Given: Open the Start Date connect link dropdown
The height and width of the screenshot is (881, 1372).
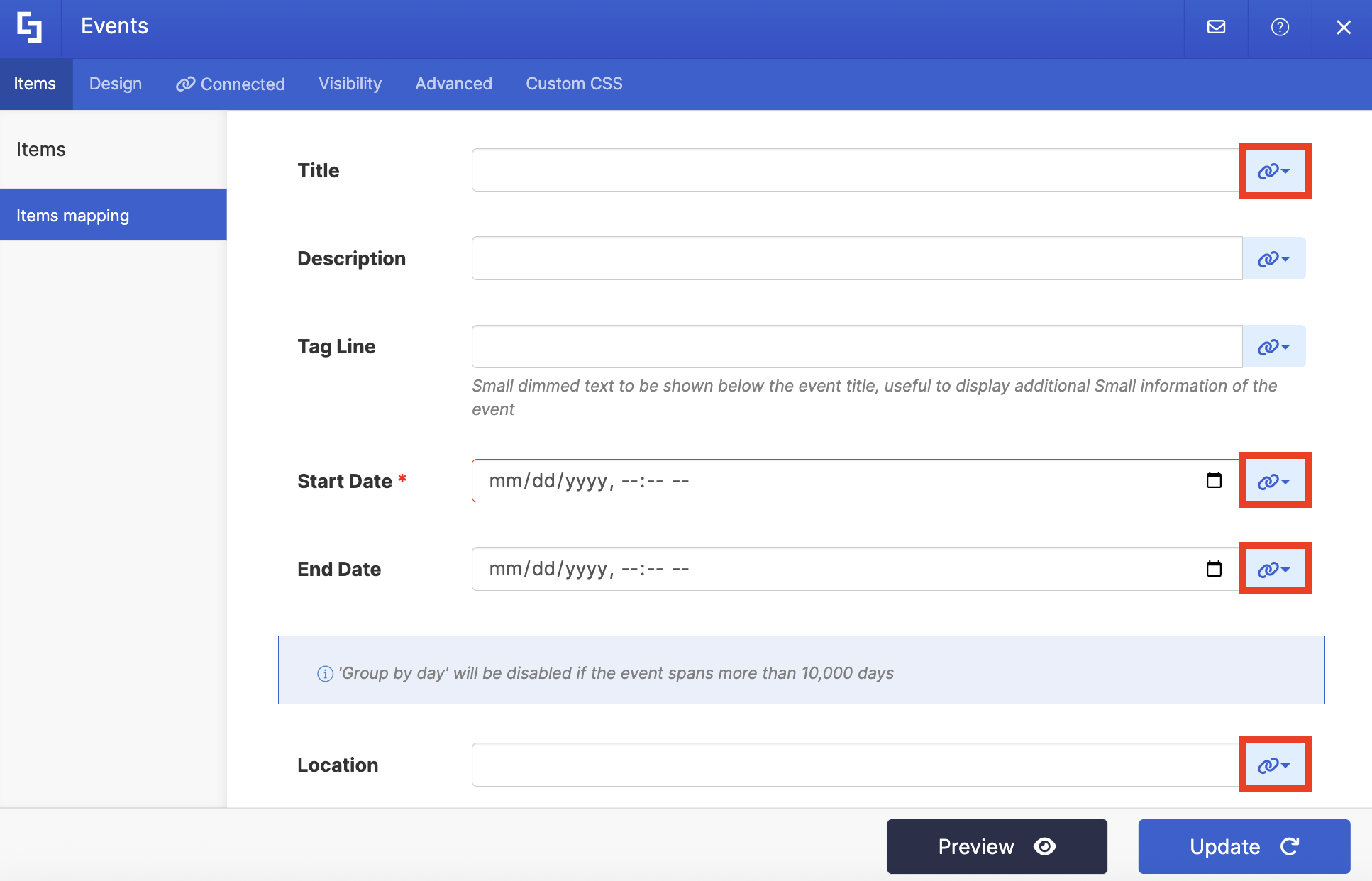Looking at the screenshot, I should tap(1274, 481).
